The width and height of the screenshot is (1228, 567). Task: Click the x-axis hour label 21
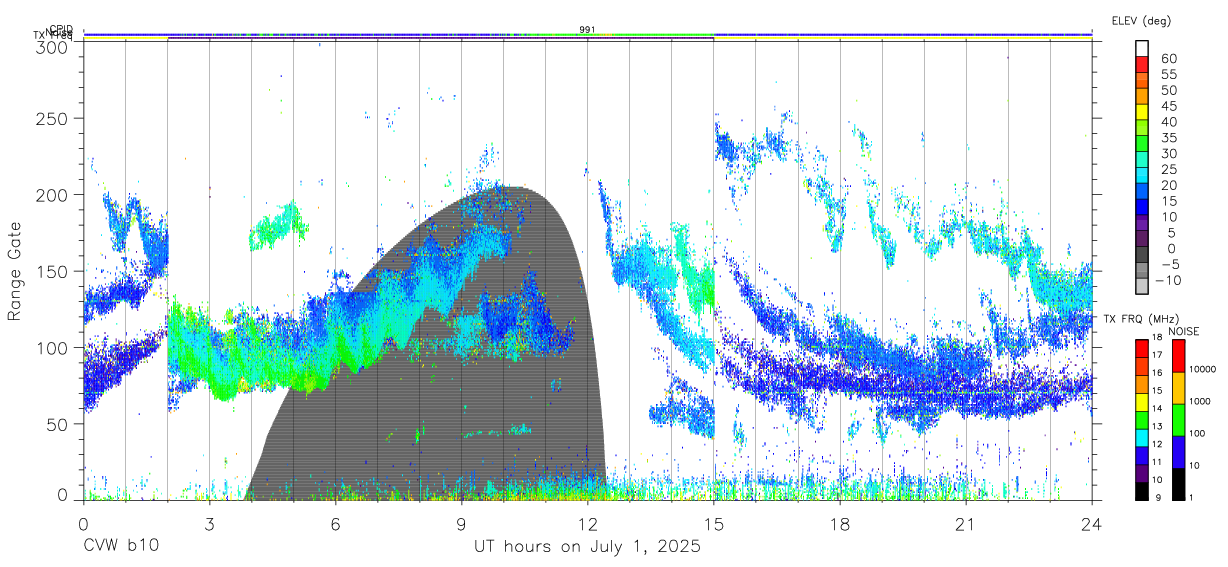(965, 523)
